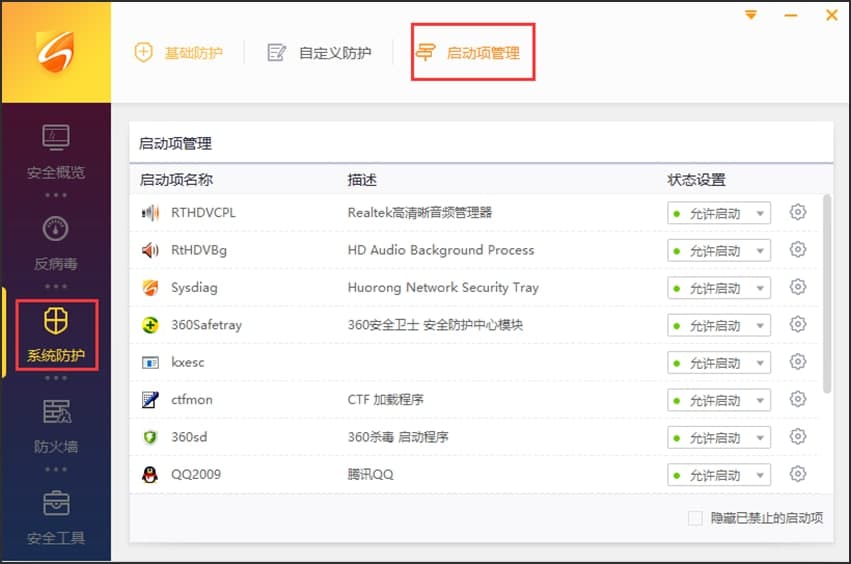Expand the kxesc 允许启动 dropdown
The image size is (851, 564).
coord(719,363)
